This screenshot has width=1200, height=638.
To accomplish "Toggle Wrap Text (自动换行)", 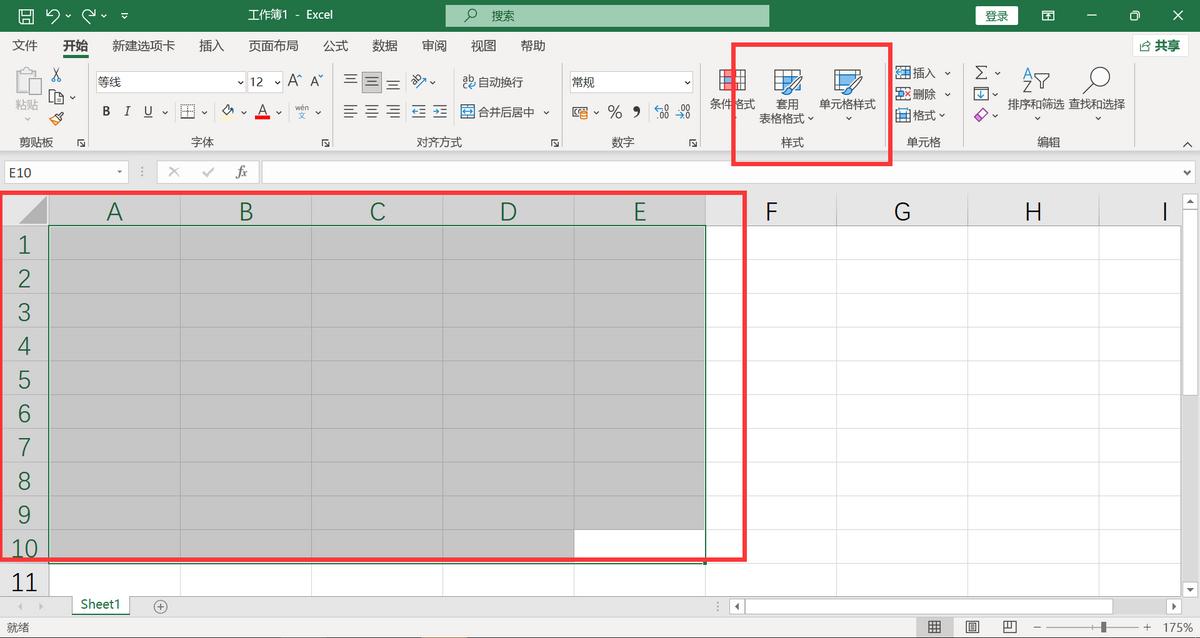I will (493, 82).
